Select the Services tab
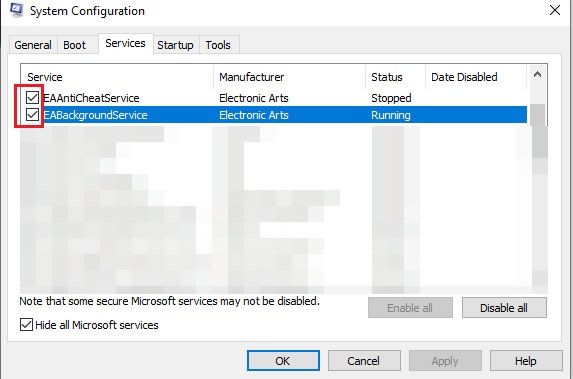This screenshot has height=379, width=573. 125,43
